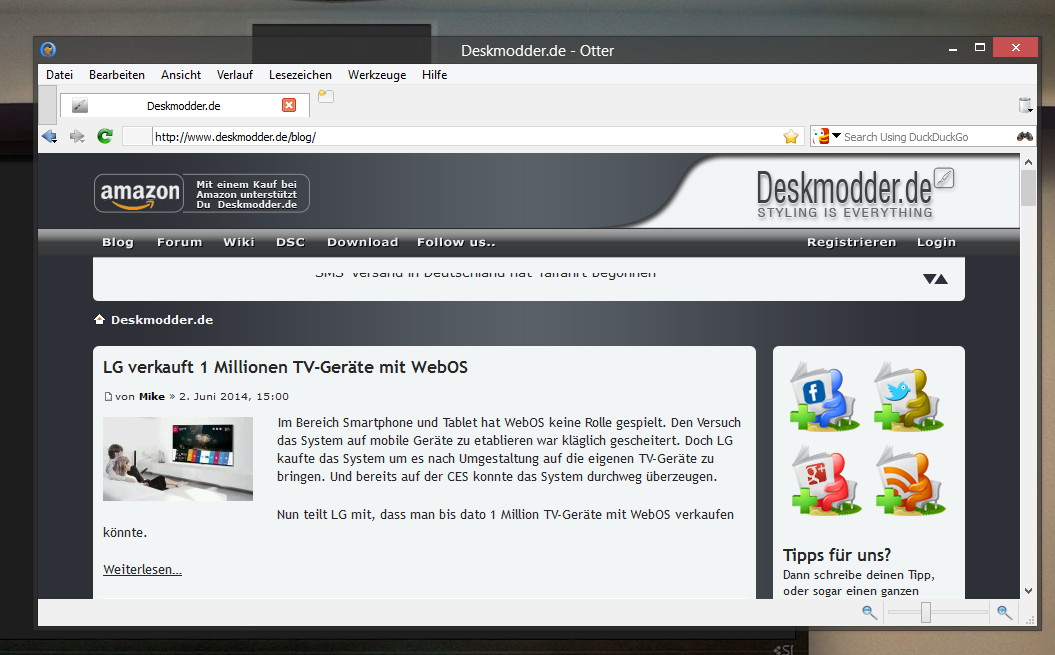This screenshot has height=655, width=1055.
Task: Click author name Mike
Action: [151, 397]
